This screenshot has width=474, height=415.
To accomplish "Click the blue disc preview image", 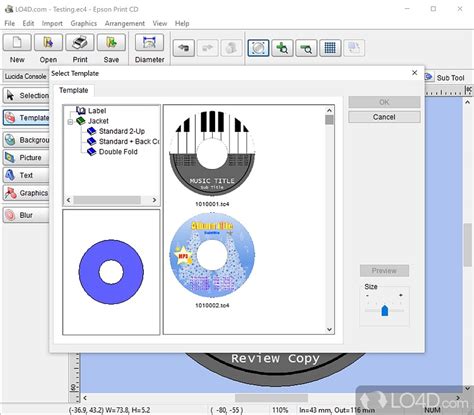I will tap(111, 272).
